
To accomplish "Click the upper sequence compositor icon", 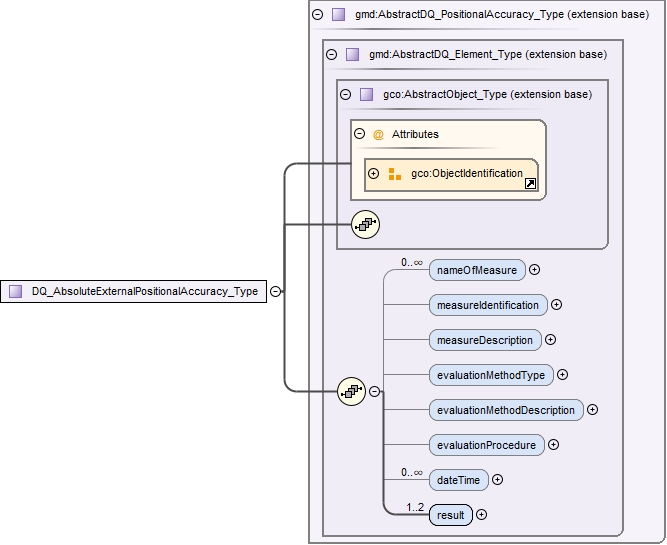I will point(365,225).
